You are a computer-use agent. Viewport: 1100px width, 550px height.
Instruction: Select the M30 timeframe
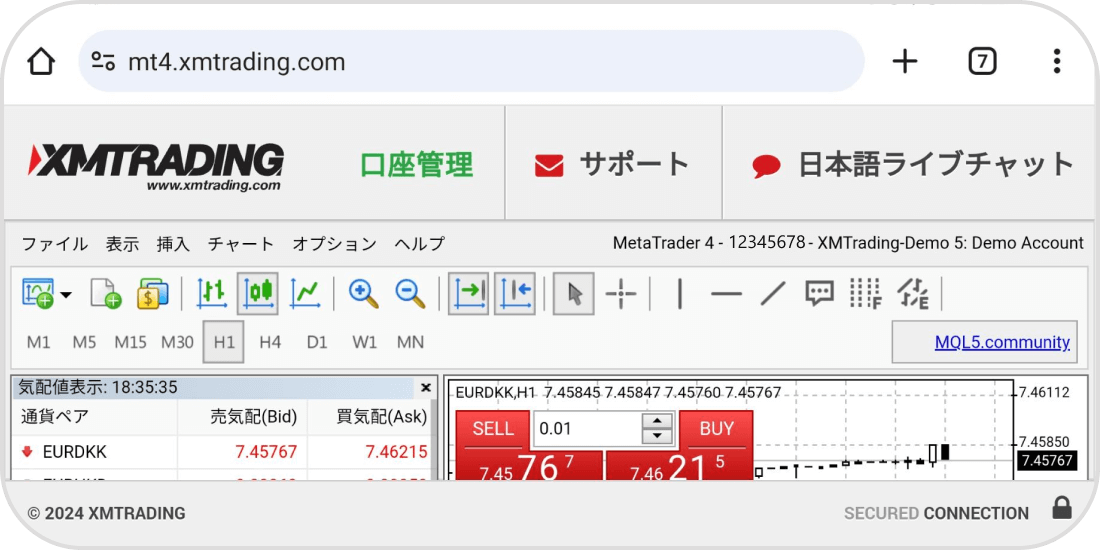click(177, 342)
